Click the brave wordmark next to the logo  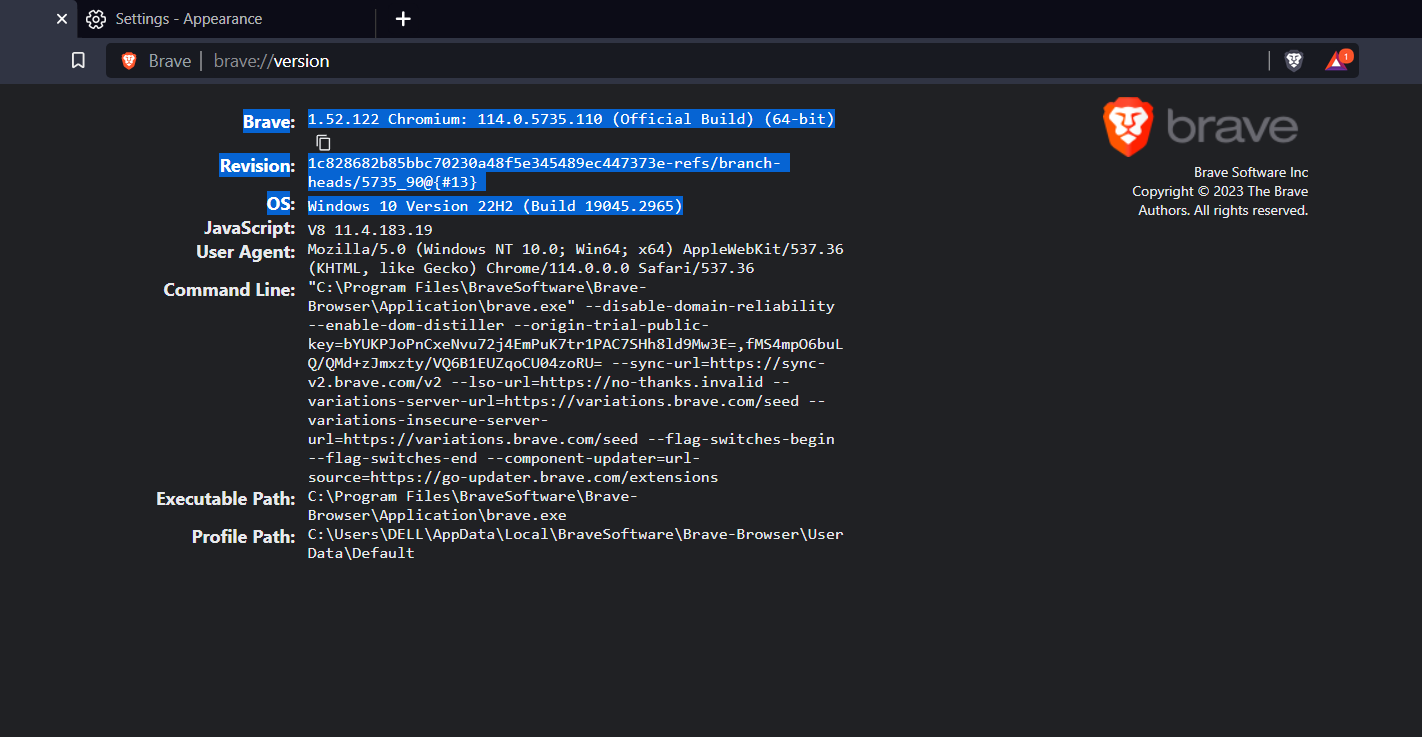[1235, 125]
